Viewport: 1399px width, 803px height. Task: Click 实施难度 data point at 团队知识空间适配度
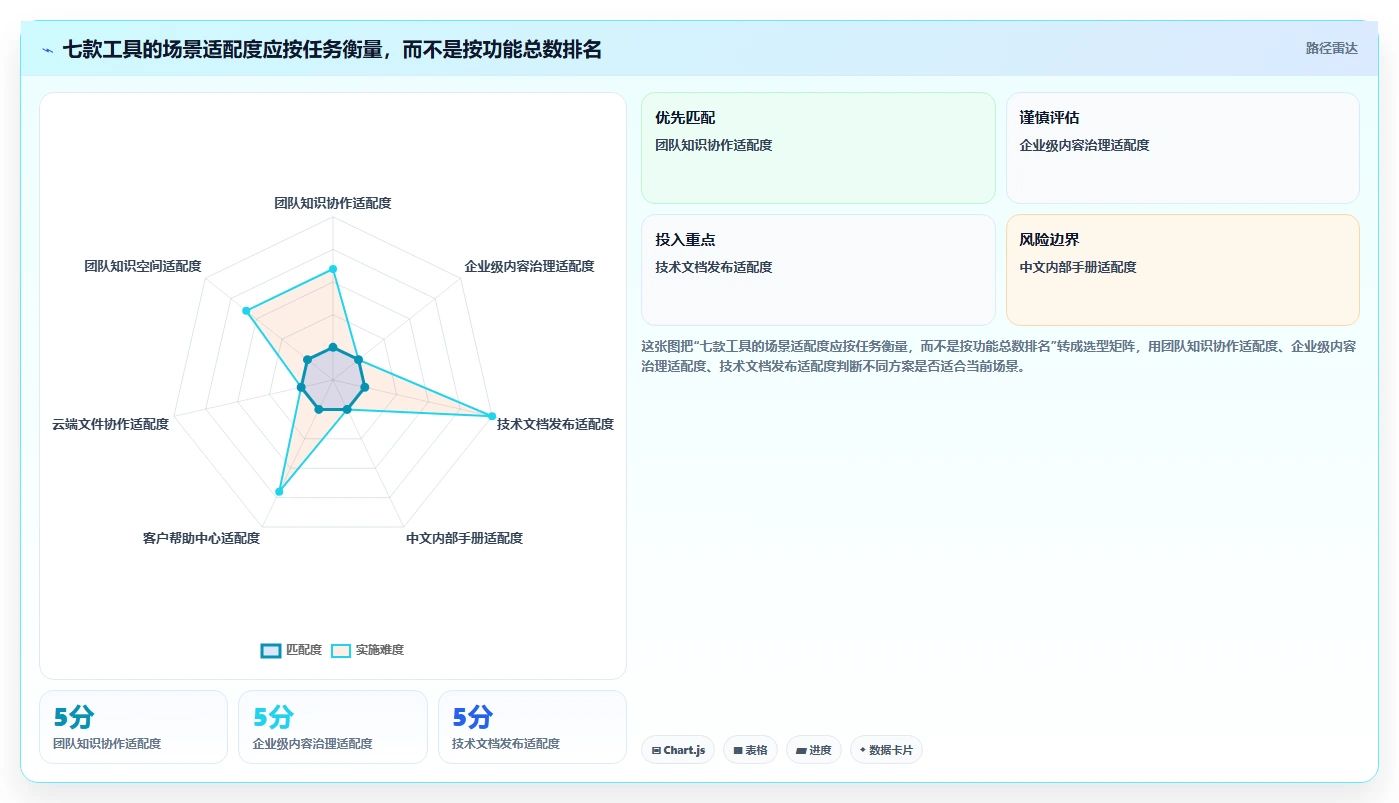[x=246, y=311]
